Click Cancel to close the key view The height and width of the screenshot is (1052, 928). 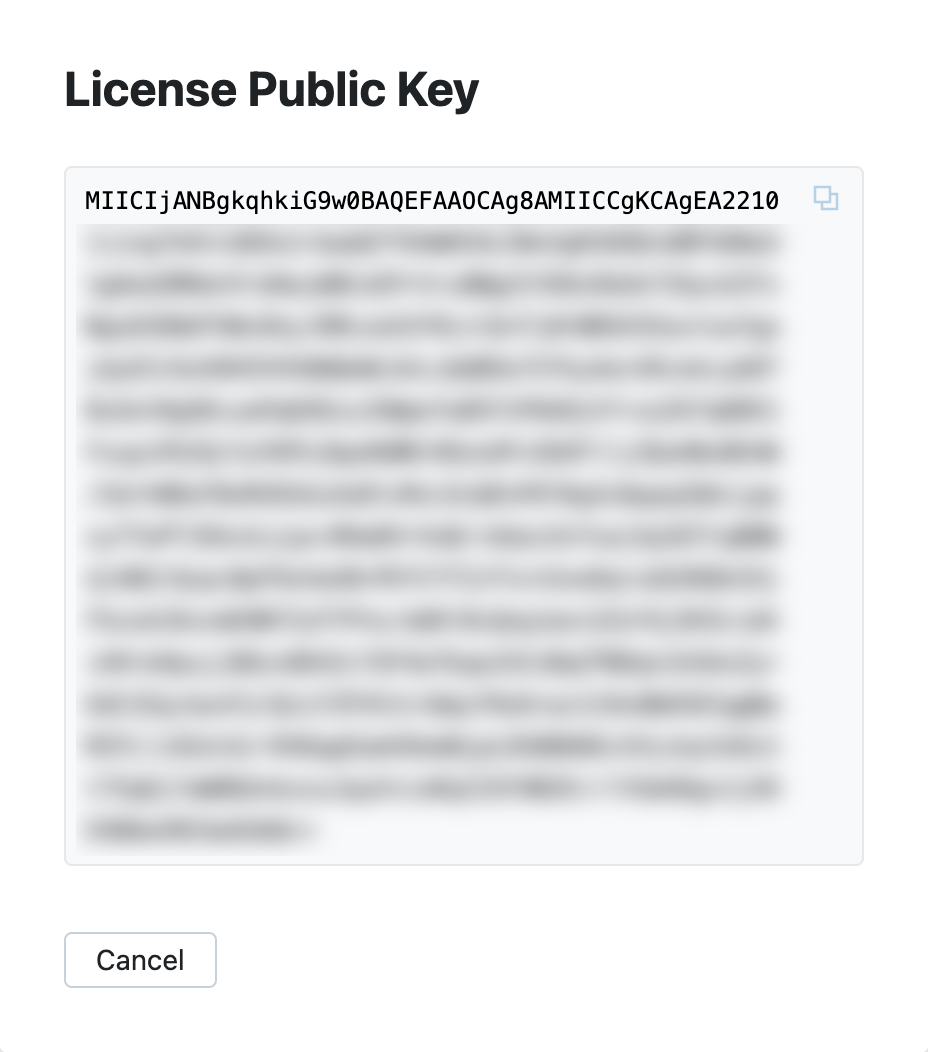pos(140,960)
